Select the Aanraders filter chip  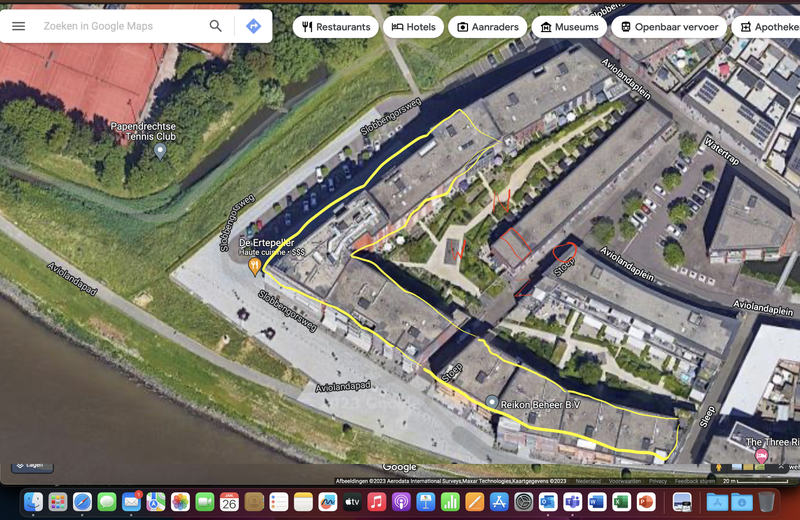pyautogui.click(x=487, y=27)
